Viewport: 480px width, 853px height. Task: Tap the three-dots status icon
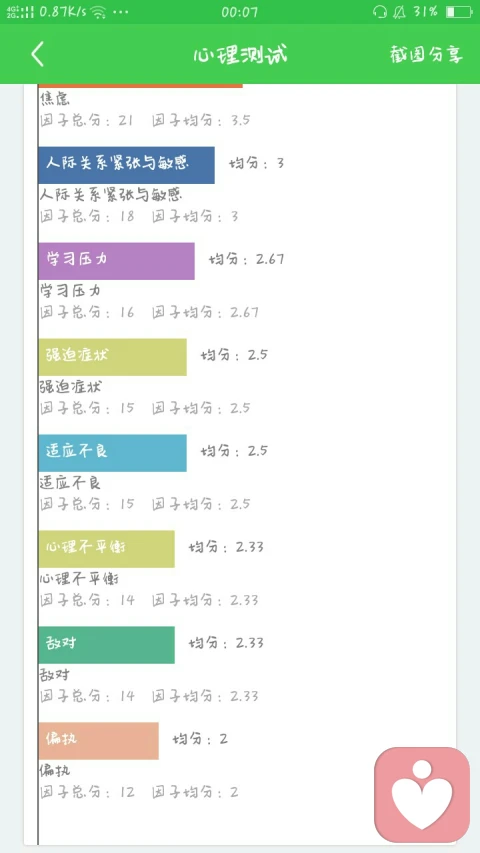click(x=121, y=12)
